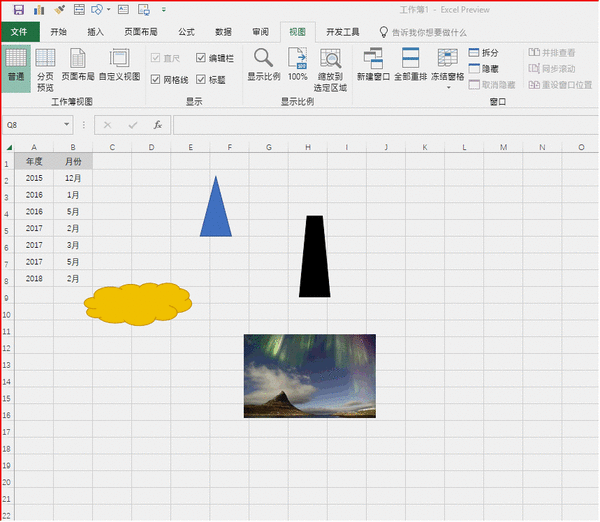Click the Split window button

[482, 53]
